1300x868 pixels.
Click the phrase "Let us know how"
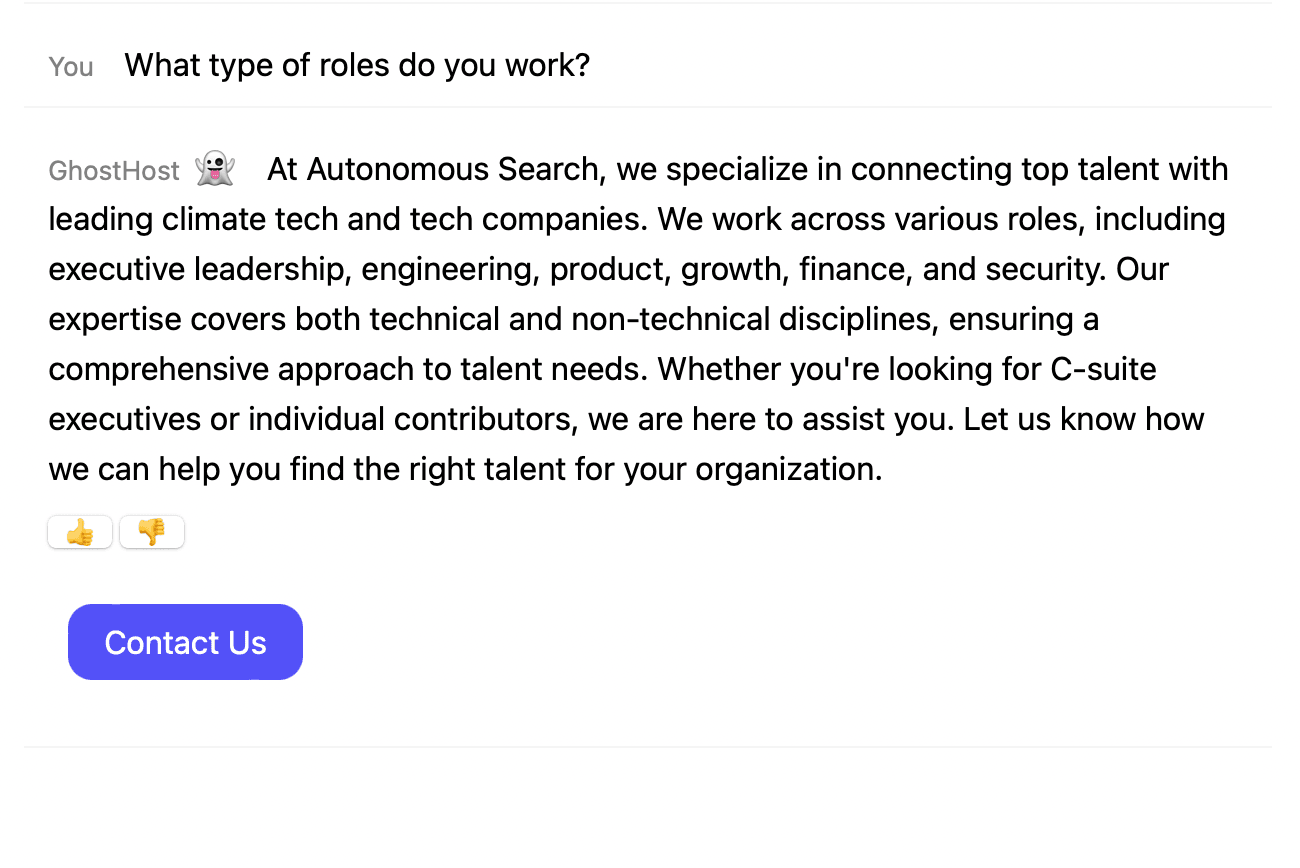tap(1084, 419)
